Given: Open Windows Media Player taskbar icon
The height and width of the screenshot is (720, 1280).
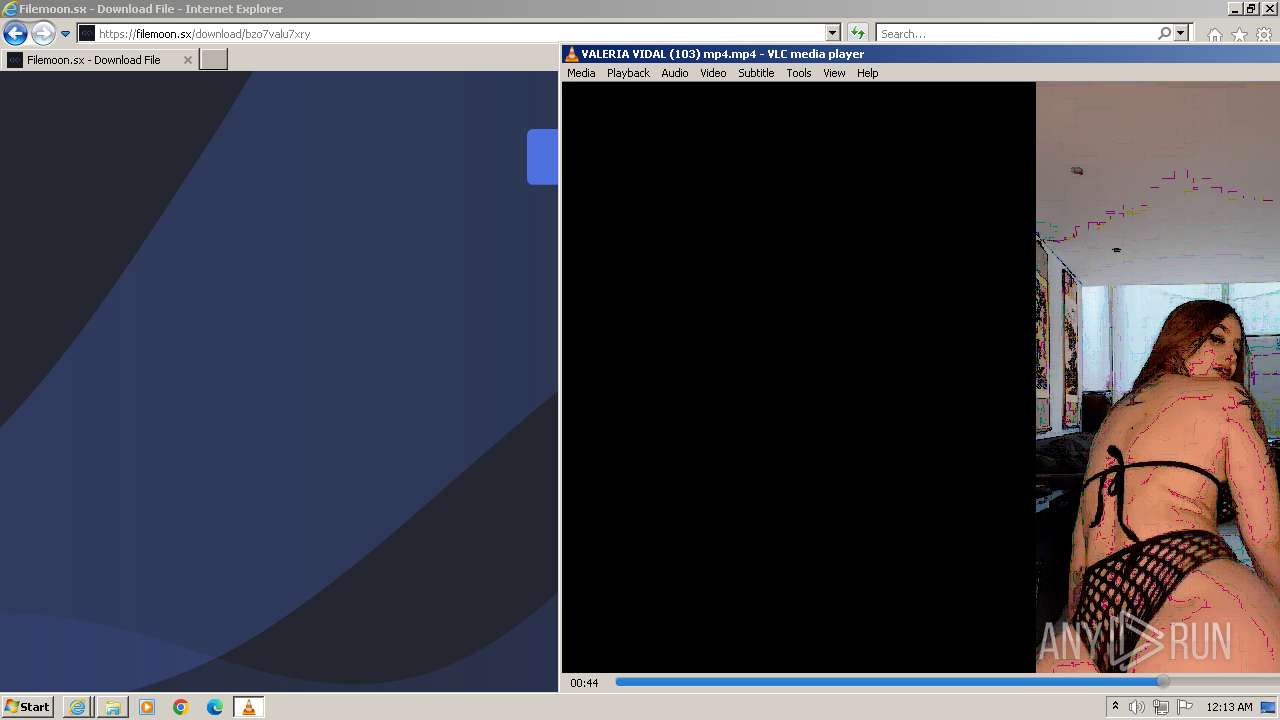Looking at the screenshot, I should 146,707.
